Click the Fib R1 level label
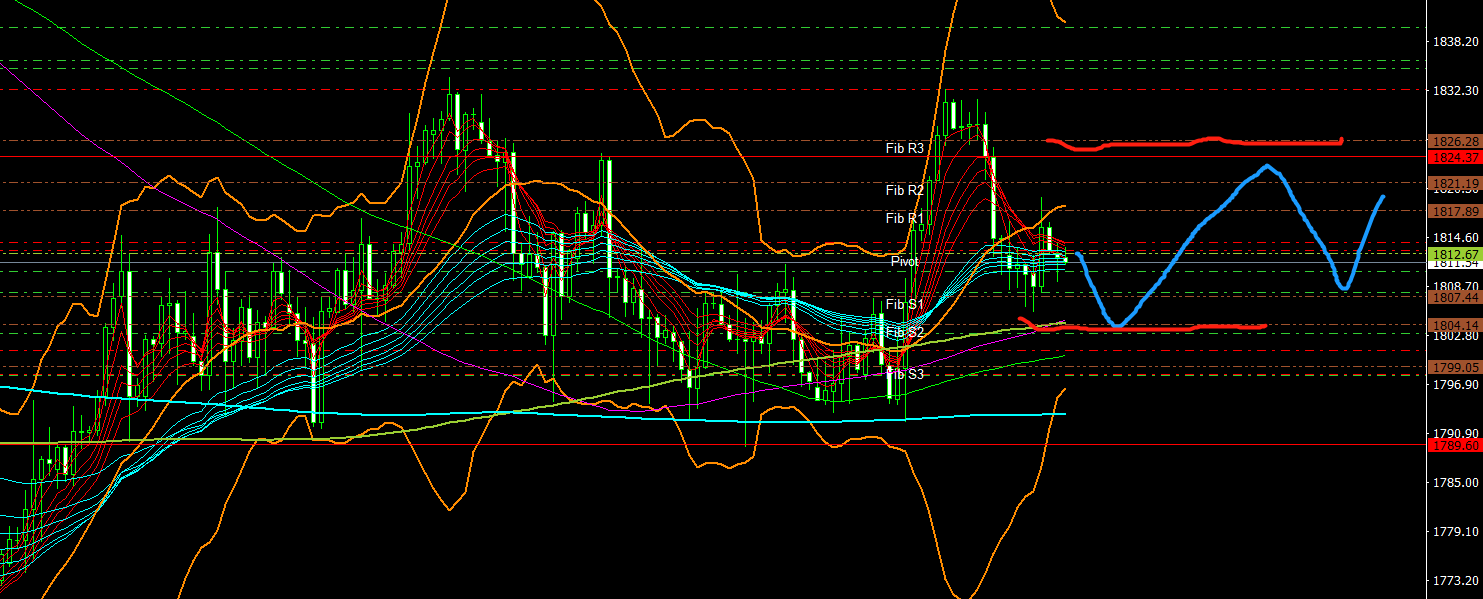 (x=905, y=218)
